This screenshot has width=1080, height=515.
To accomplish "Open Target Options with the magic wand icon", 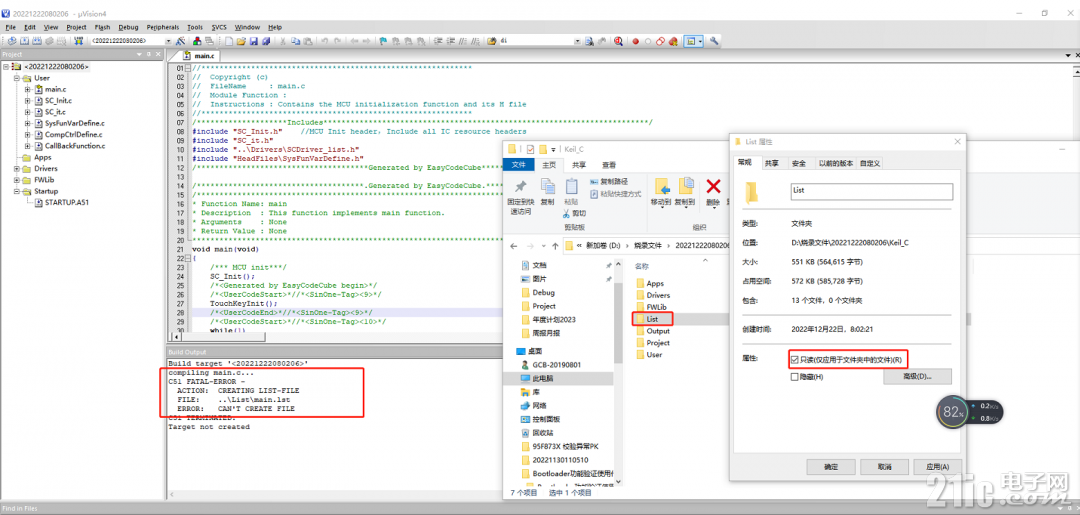I will click(x=180, y=41).
